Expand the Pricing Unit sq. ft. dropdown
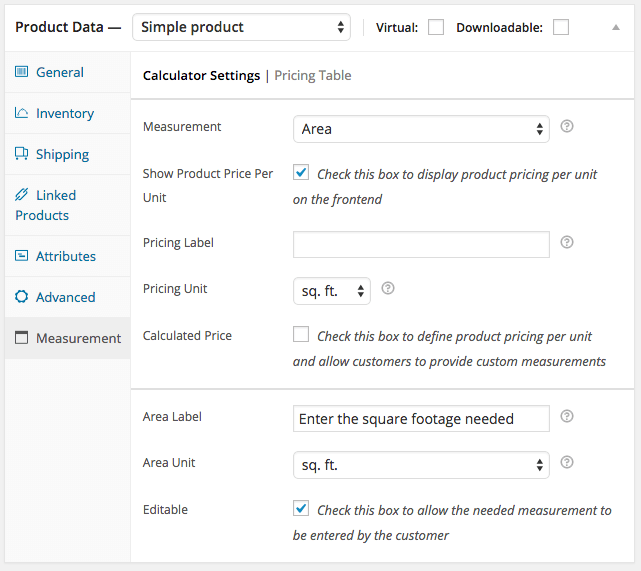 point(332,290)
